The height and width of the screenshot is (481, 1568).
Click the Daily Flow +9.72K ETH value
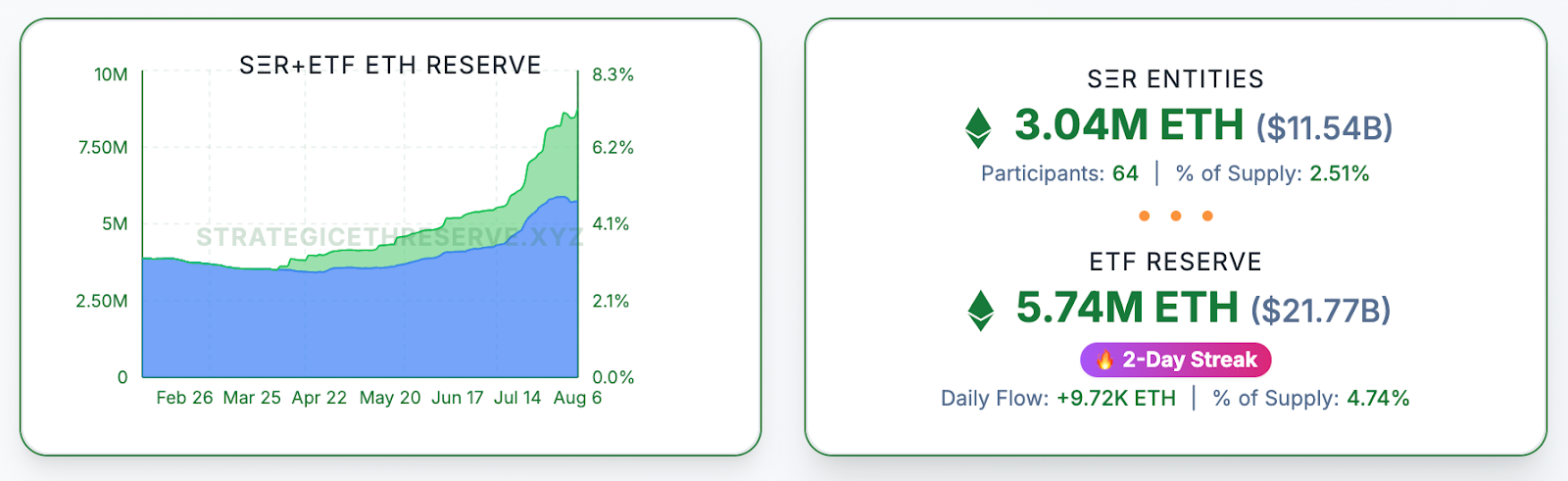point(1116,399)
